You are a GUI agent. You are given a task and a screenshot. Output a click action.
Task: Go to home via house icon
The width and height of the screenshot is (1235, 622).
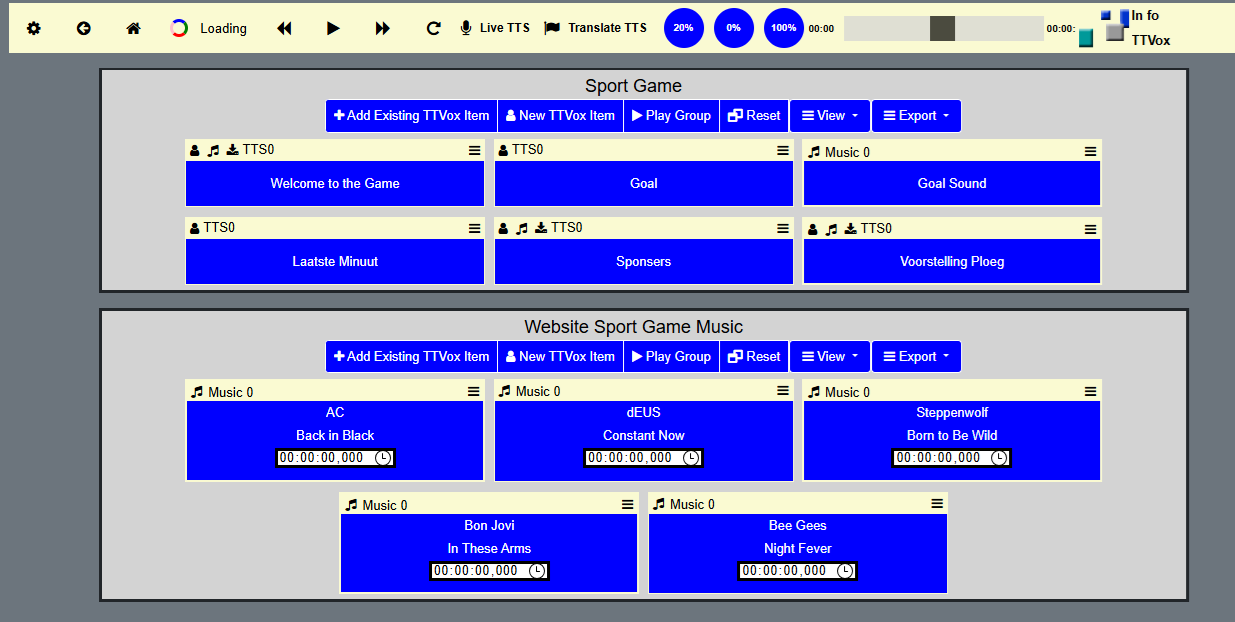[133, 28]
